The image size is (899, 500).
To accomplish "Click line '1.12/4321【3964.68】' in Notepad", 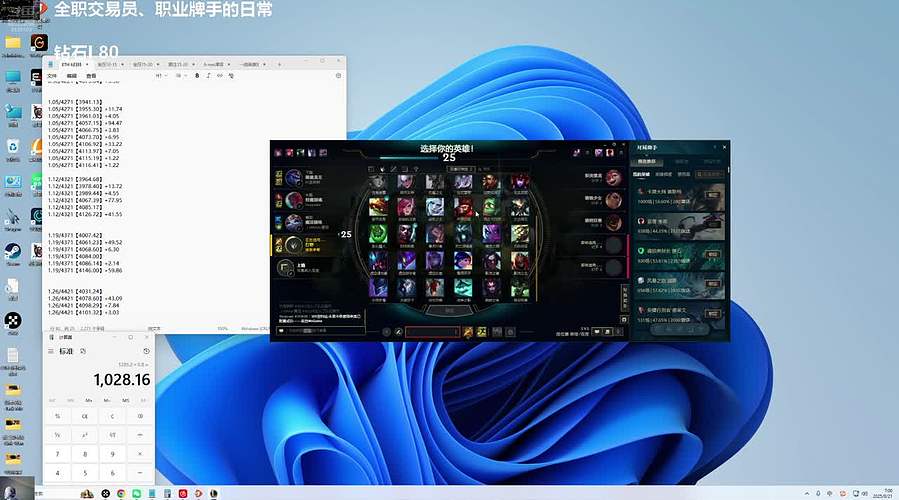I will click(75, 179).
